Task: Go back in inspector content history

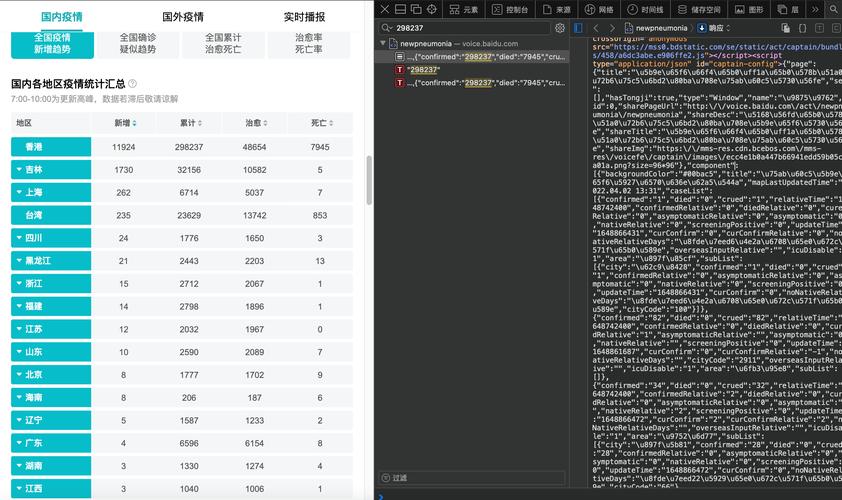Action: (596, 28)
